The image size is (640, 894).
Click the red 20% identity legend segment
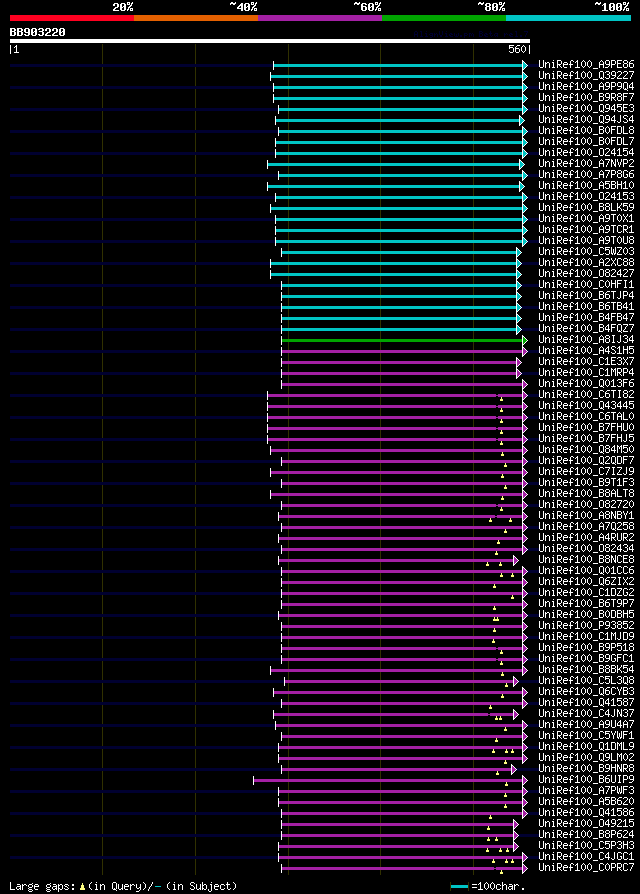pos(72,18)
